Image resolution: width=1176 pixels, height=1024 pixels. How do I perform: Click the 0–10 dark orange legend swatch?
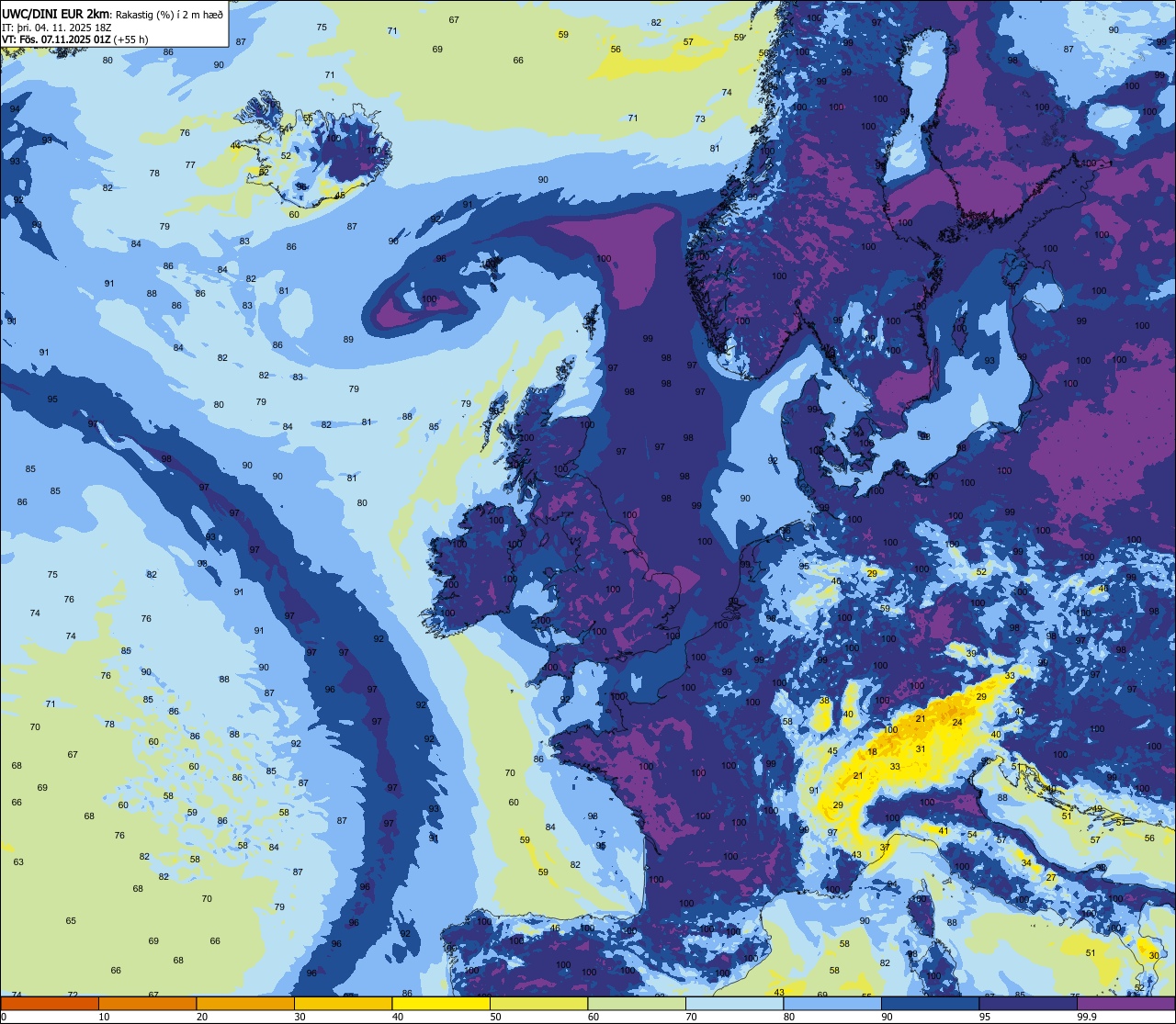pyautogui.click(x=50, y=1003)
